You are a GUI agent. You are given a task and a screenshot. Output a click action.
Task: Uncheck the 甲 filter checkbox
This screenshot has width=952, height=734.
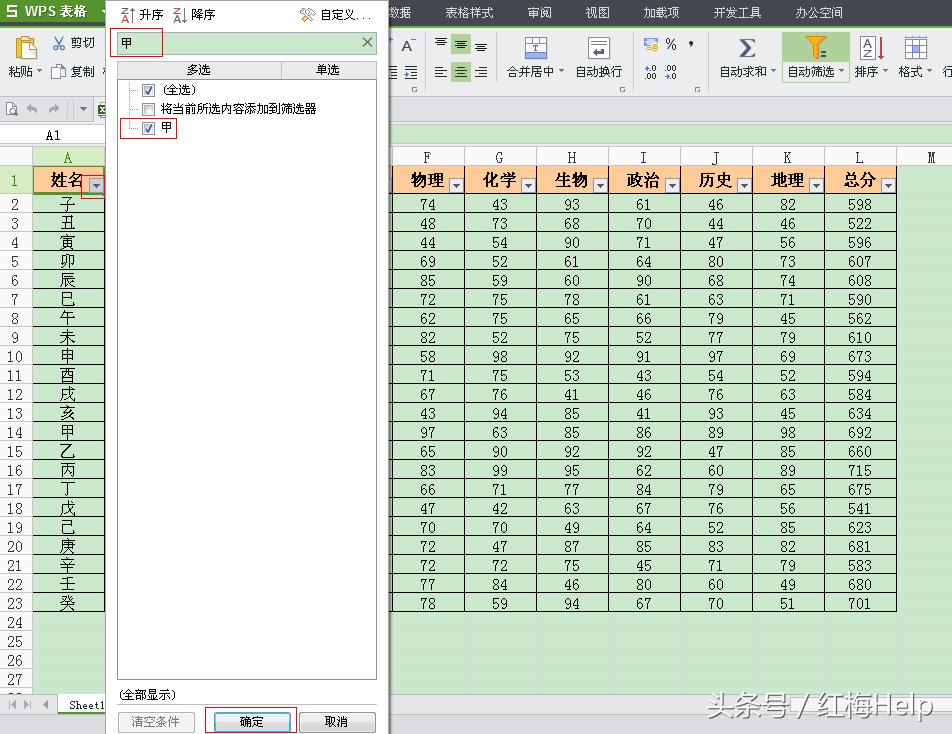pyautogui.click(x=147, y=129)
